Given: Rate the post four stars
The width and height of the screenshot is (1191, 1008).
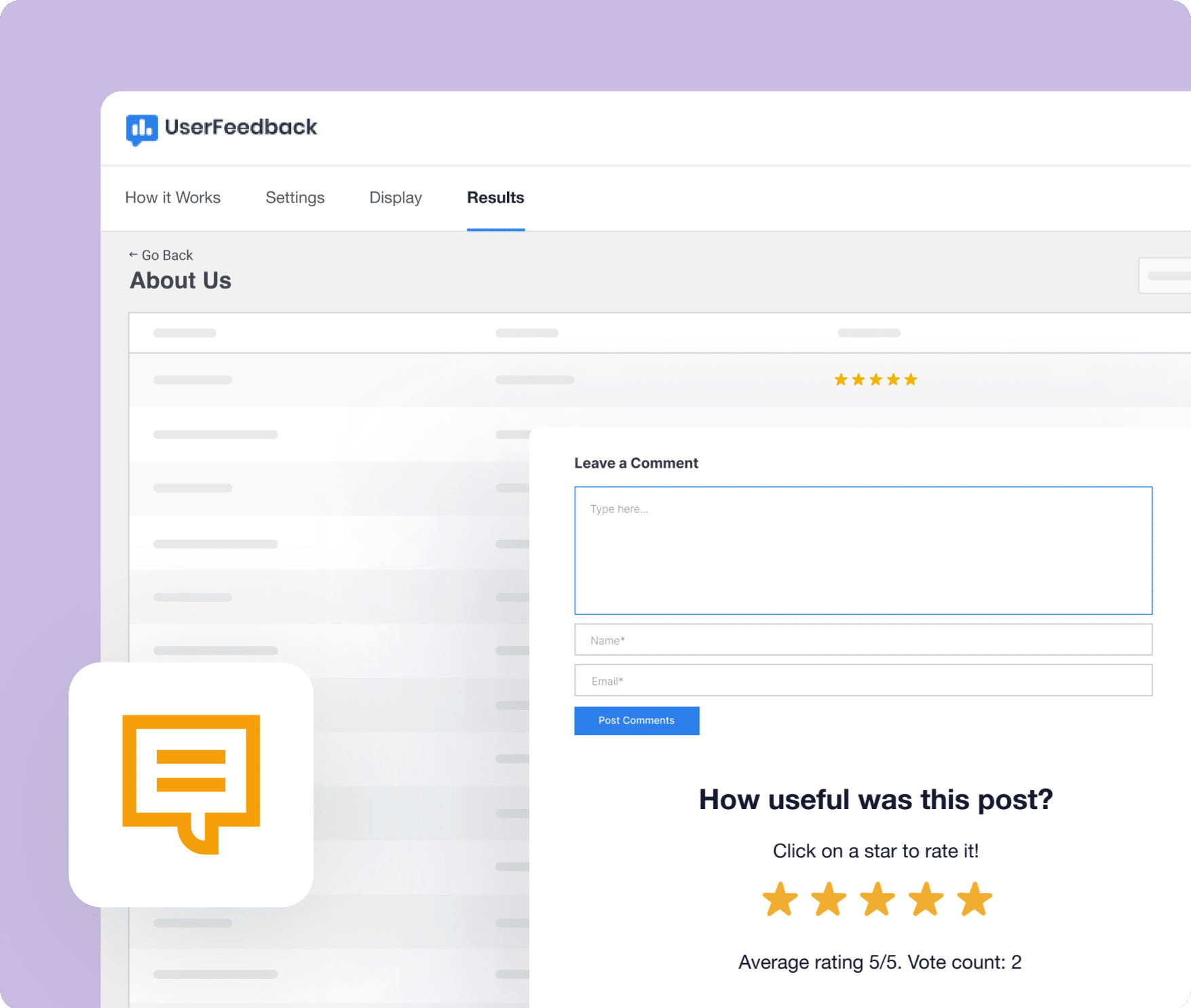Looking at the screenshot, I should pos(924,899).
